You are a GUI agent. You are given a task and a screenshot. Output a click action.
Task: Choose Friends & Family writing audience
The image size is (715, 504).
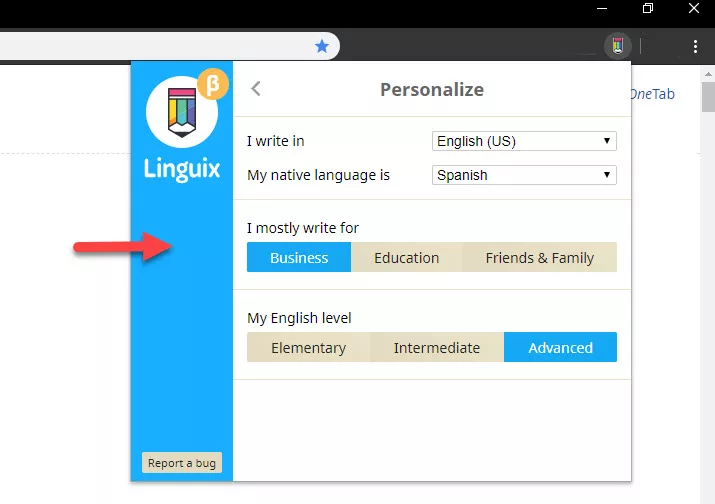539,258
